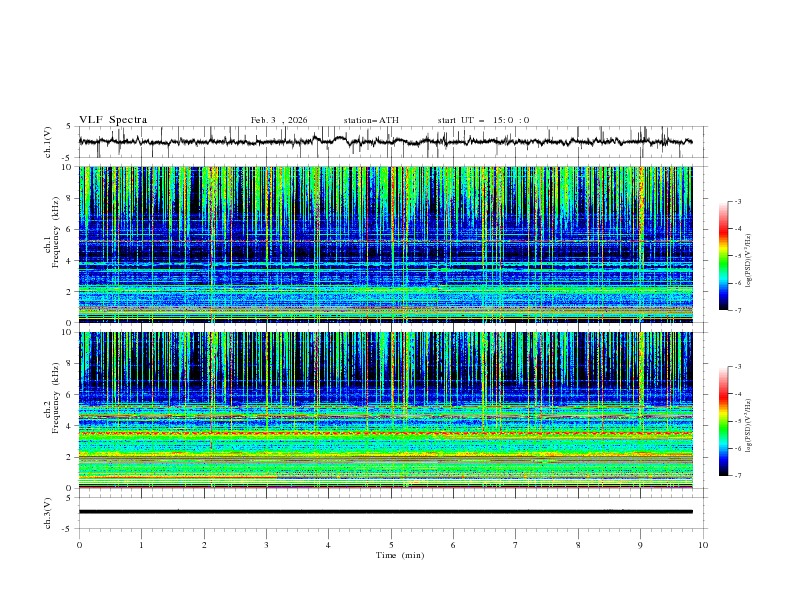Image resolution: width=792 pixels, height=612 pixels.
Task: Click the 9 minute tick label on time axis
Action: (640, 545)
